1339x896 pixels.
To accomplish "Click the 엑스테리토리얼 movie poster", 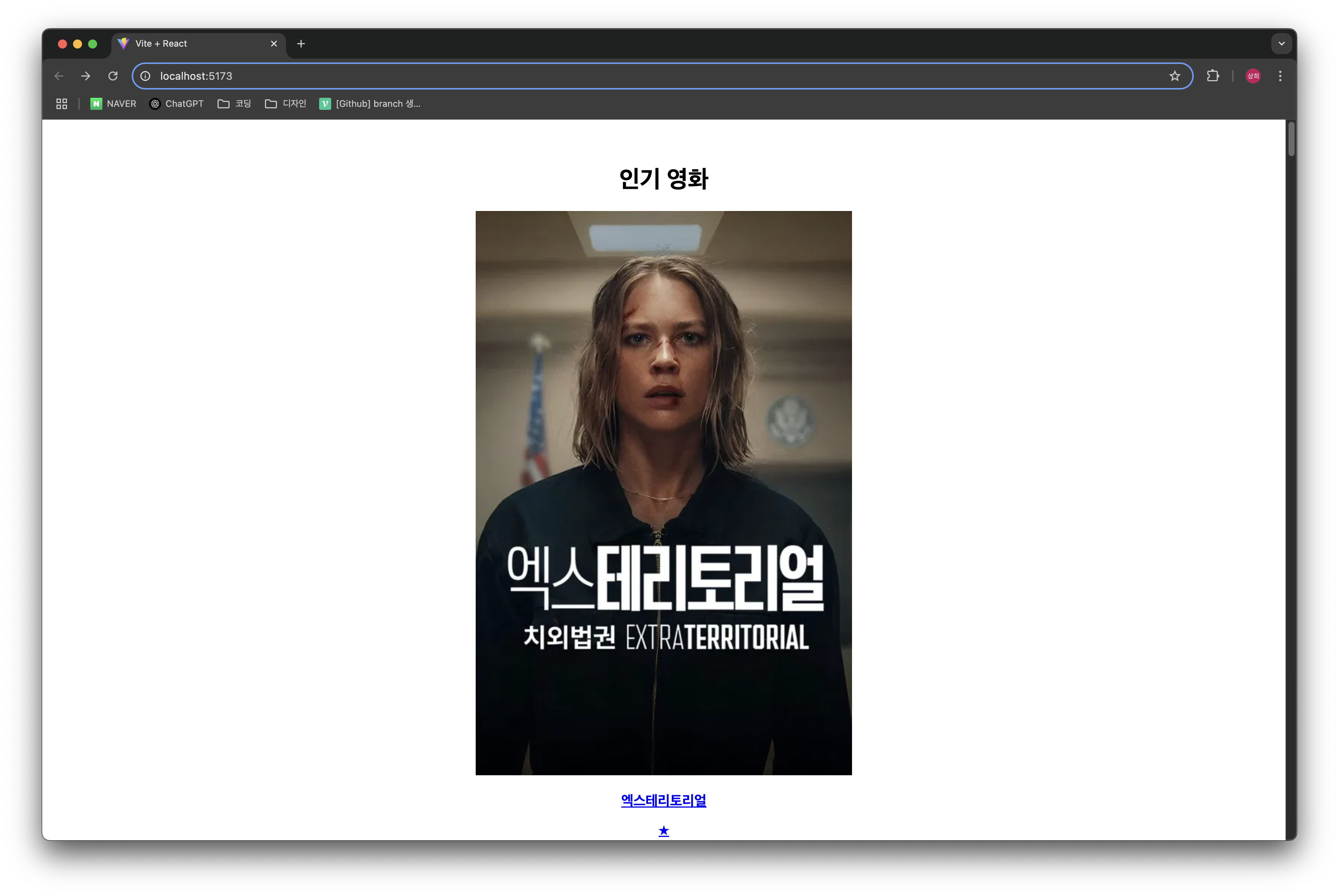I will [664, 493].
